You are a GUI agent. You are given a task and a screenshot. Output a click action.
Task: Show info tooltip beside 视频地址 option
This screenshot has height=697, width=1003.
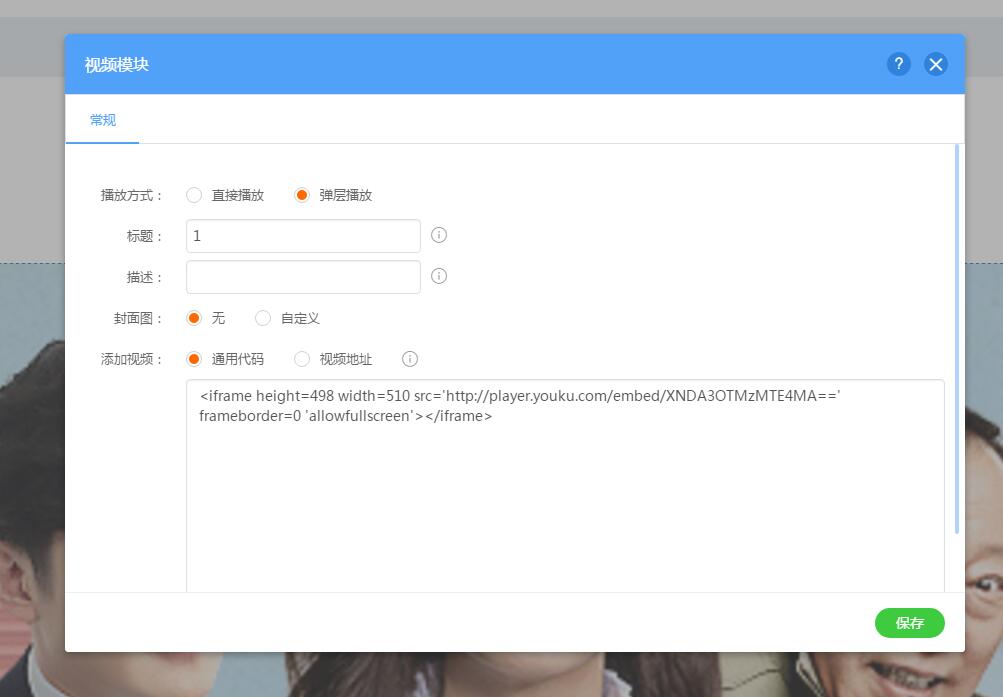410,359
